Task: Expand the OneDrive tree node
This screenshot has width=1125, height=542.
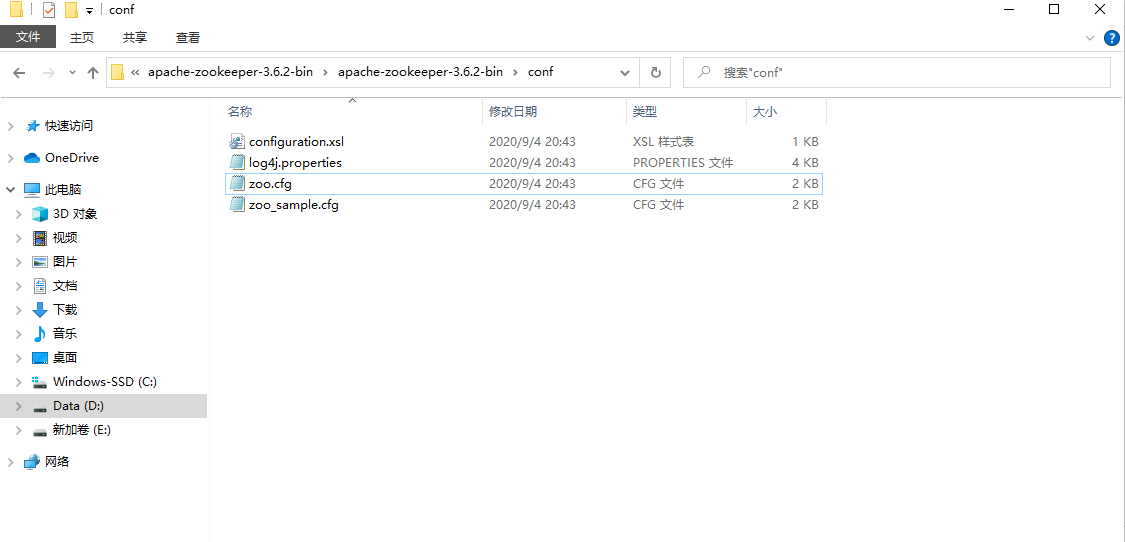Action: click(10, 158)
